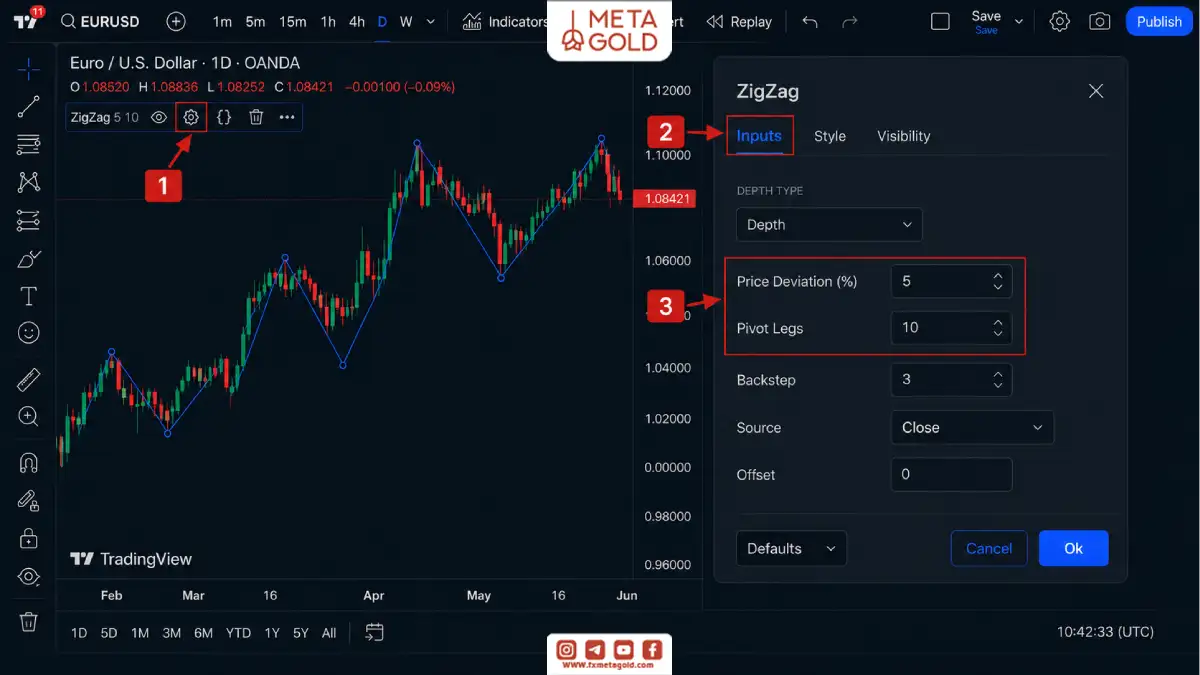Publish the chart idea
The height and width of the screenshot is (675, 1200).
[1159, 21]
